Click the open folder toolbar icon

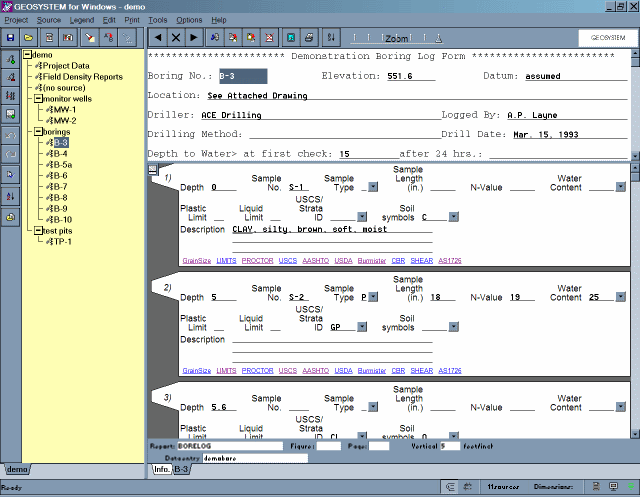point(29,37)
